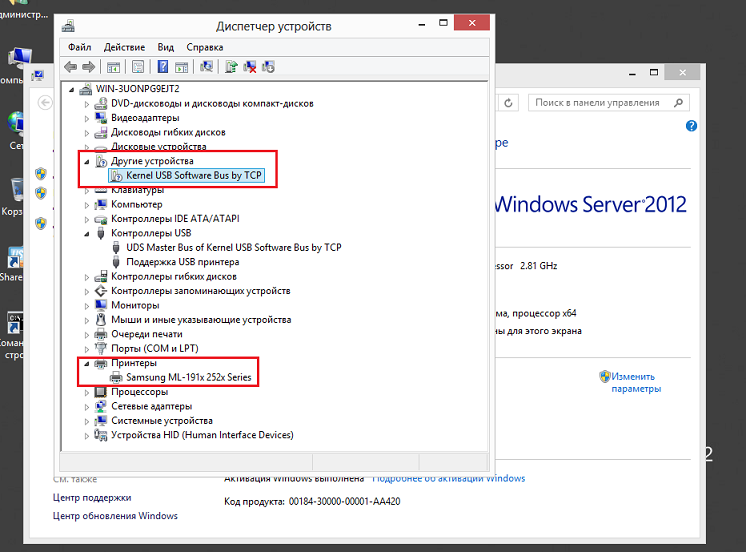Image resolution: width=746 pixels, height=552 pixels.
Task: Click the Disable device toolbar icon
Action: point(268,67)
